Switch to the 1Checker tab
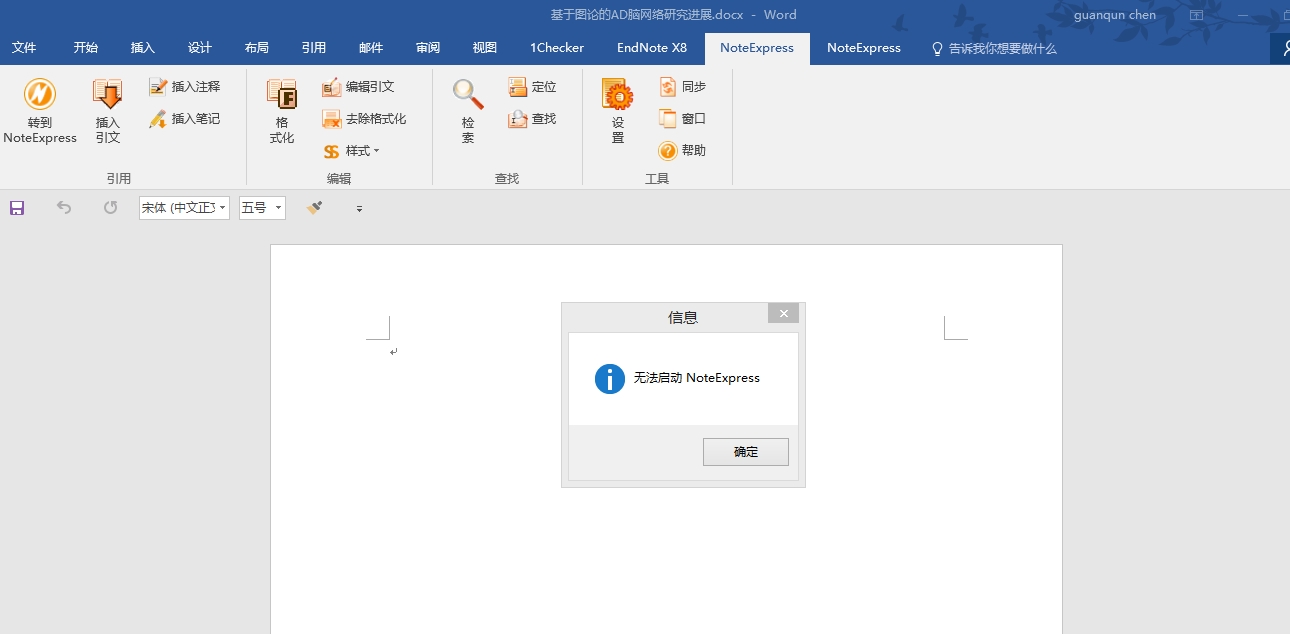Viewport: 1290px width, 634px height. tap(557, 48)
